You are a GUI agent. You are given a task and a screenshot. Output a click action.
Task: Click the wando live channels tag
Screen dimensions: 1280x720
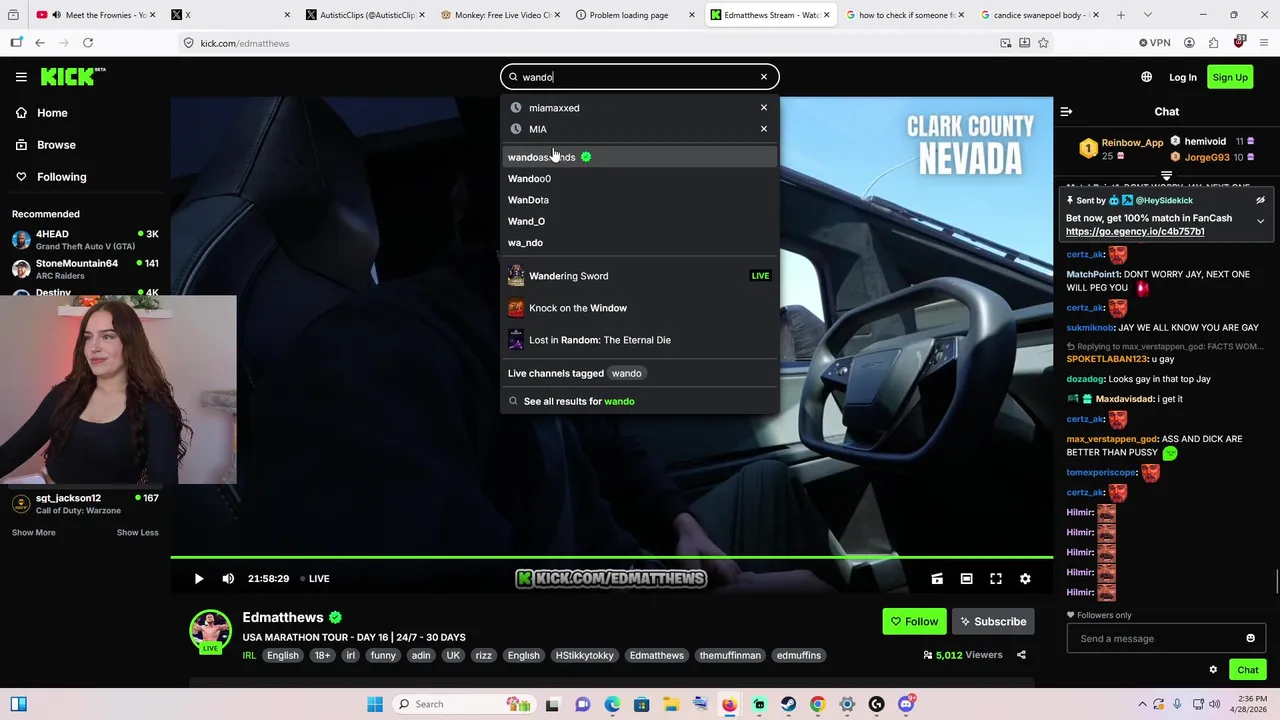pyautogui.click(x=627, y=373)
